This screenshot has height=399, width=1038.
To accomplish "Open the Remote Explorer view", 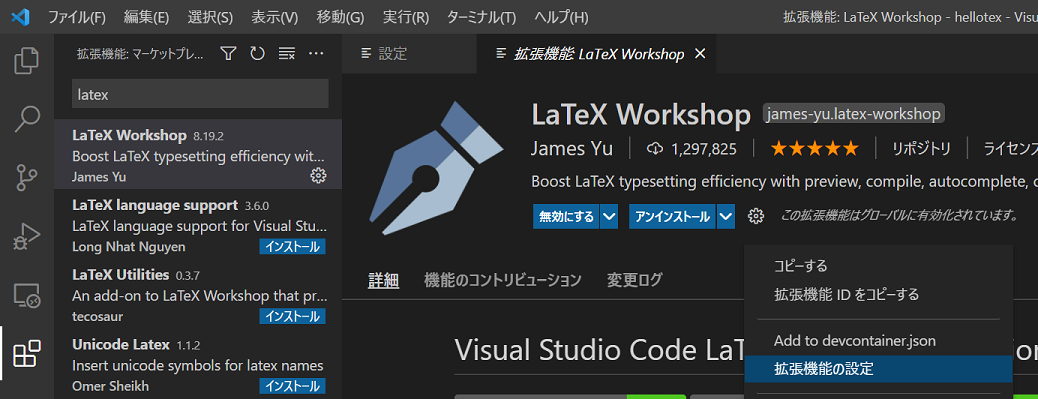I will pos(27,295).
